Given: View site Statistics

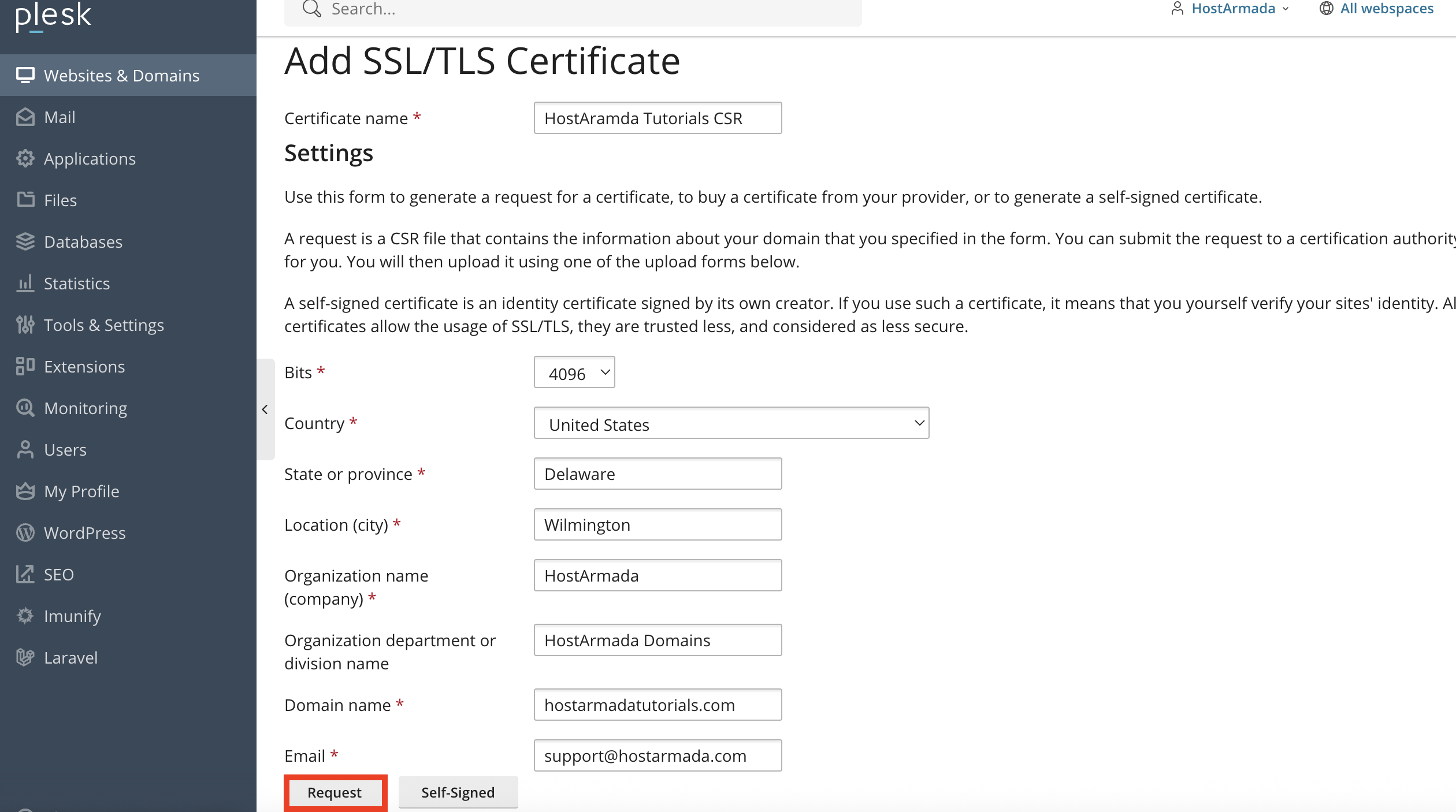Looking at the screenshot, I should click(77, 283).
